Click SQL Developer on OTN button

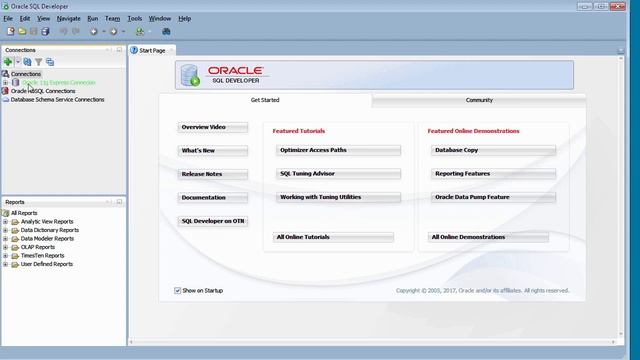(213, 221)
